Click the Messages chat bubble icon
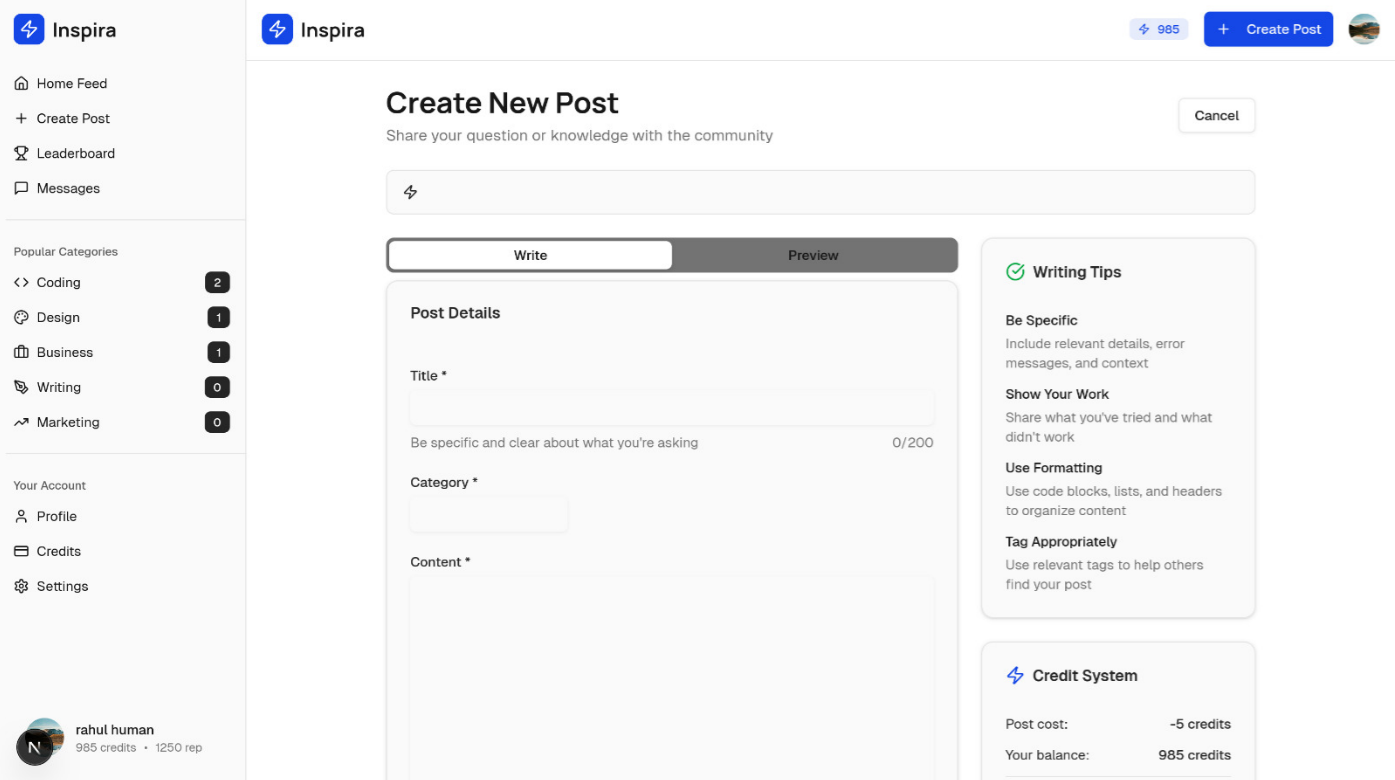Viewport: 1395px width, 780px height. tap(21, 188)
